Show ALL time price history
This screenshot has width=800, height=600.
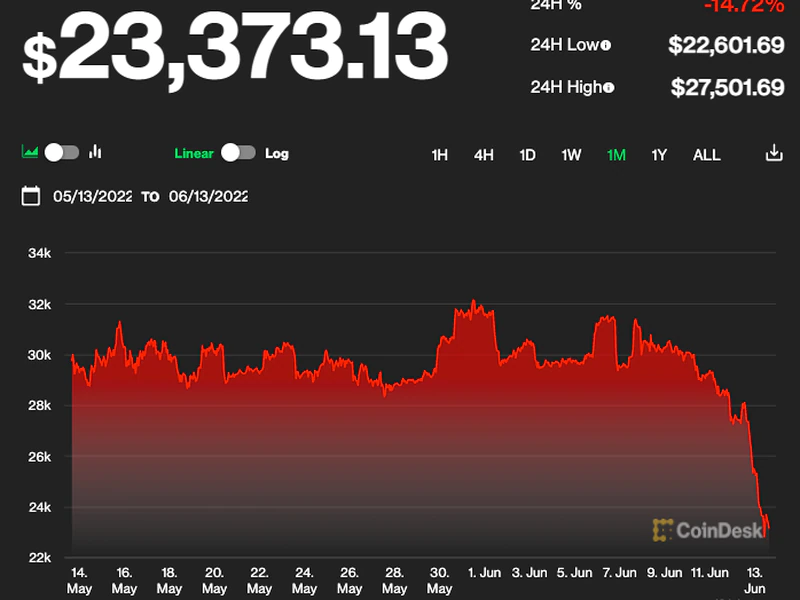[706, 155]
